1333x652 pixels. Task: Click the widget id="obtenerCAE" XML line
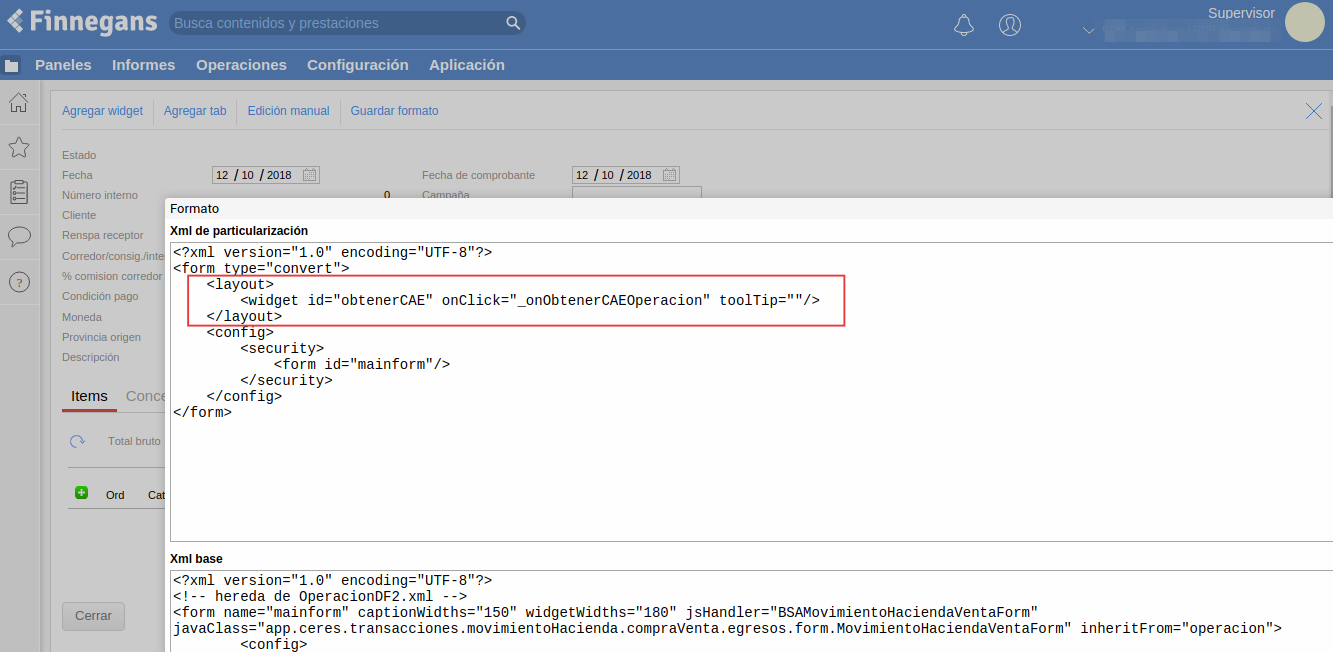[x=530, y=300]
